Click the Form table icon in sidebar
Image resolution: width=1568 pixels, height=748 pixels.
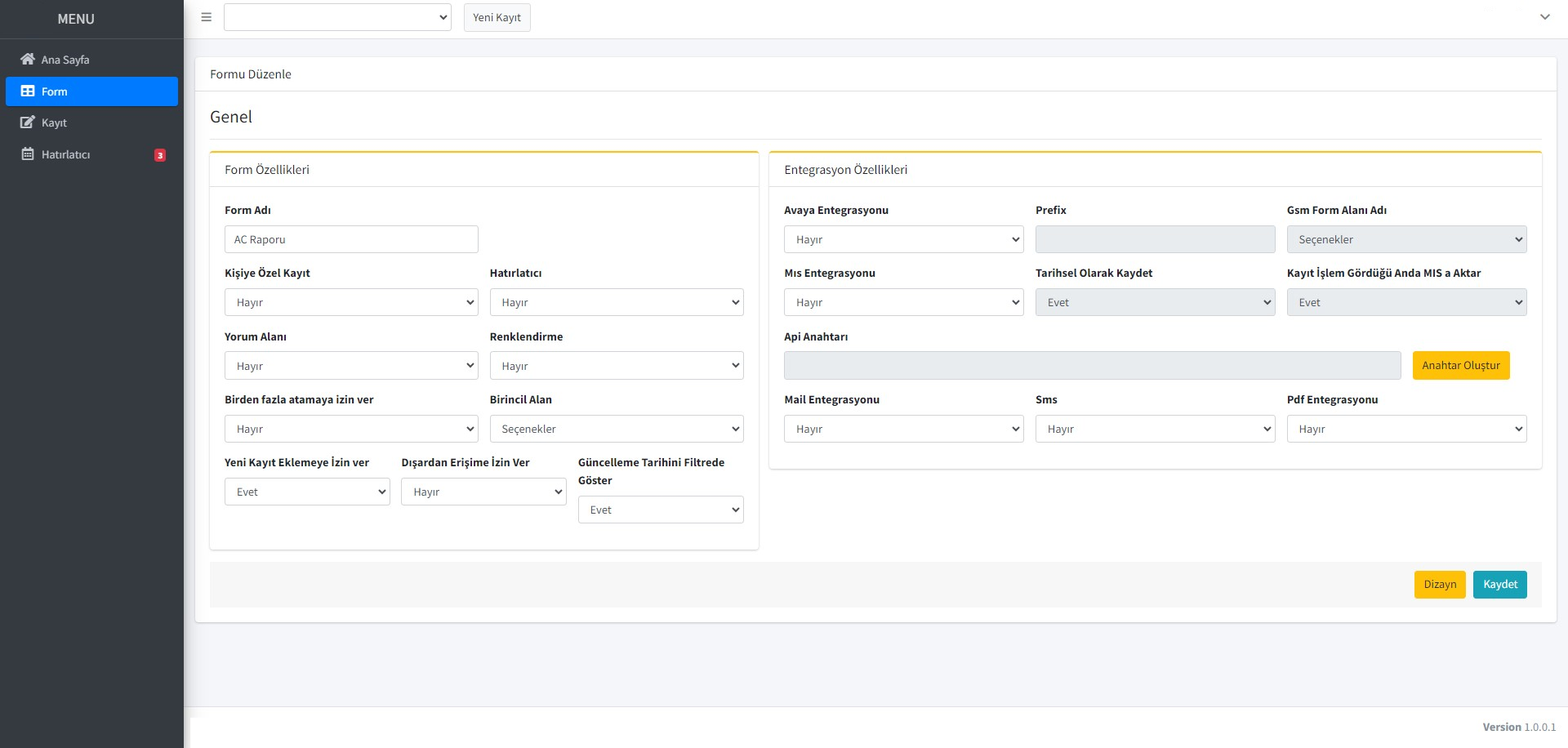(28, 91)
